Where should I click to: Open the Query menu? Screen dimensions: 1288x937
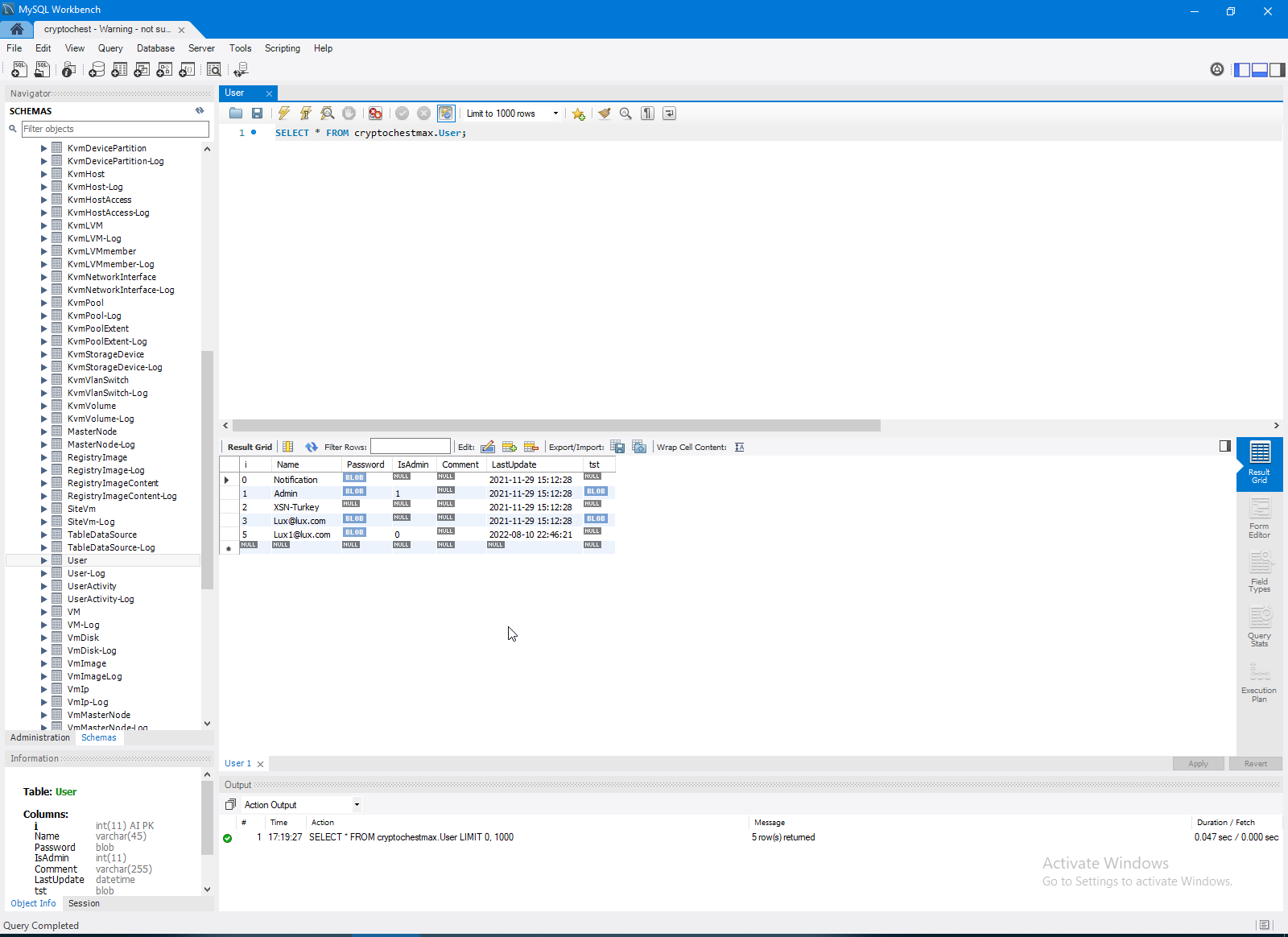pos(110,48)
